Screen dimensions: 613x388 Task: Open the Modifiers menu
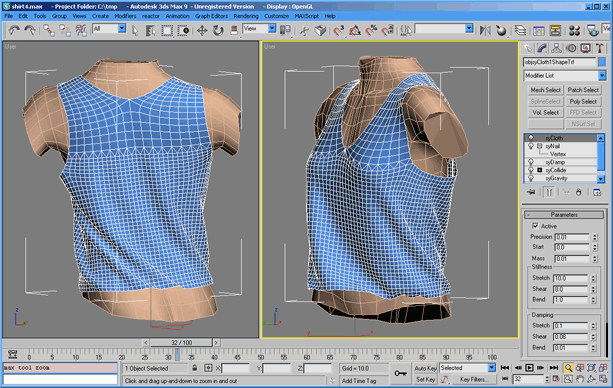[x=125, y=16]
